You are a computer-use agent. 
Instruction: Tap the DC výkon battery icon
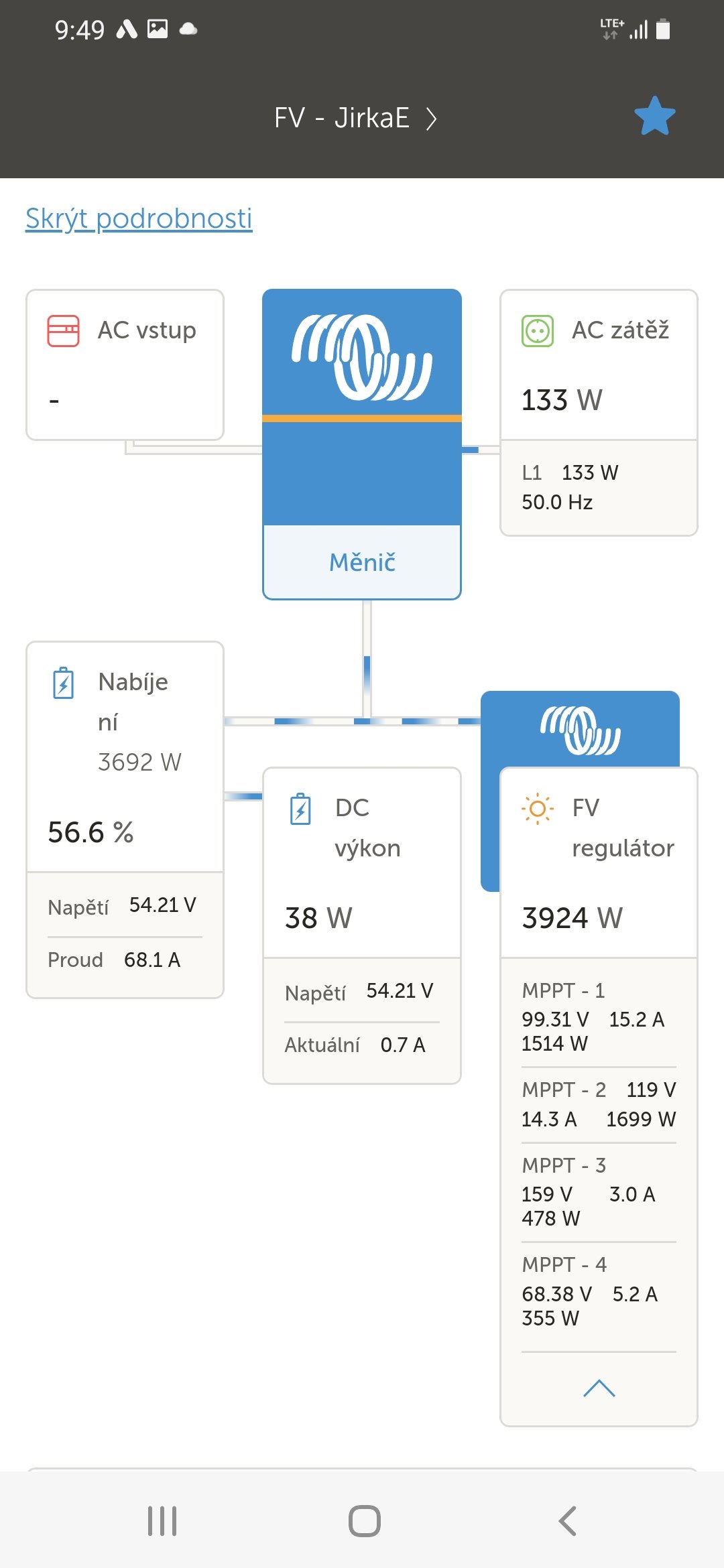coord(300,809)
